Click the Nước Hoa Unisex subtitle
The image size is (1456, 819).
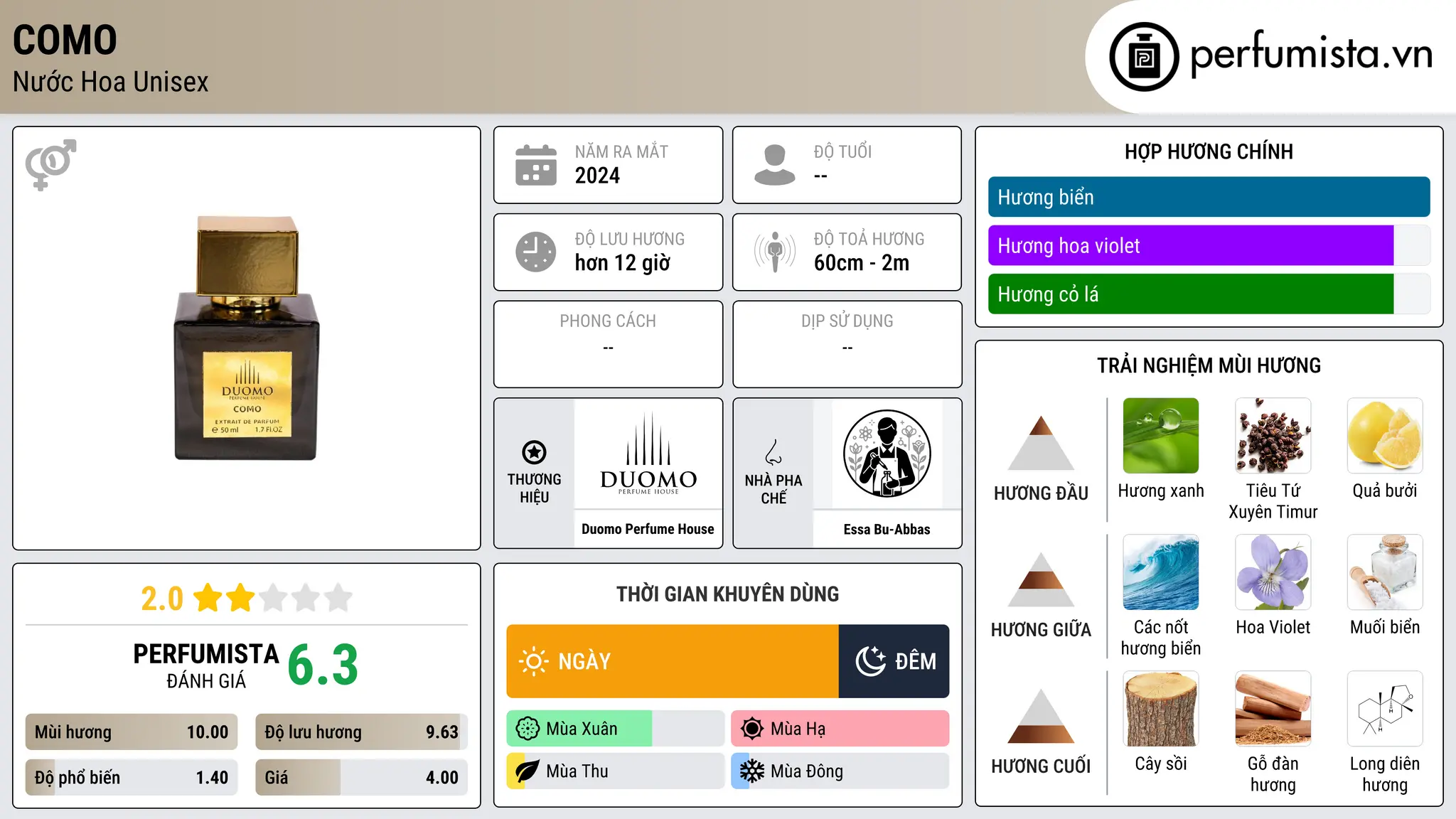point(111,82)
